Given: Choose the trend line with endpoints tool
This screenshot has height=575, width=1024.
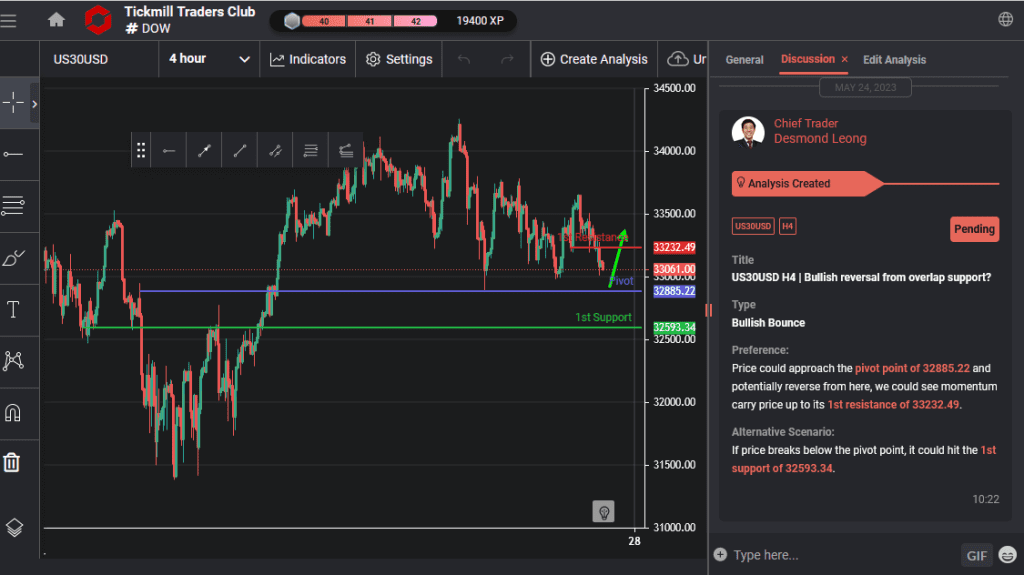Looking at the screenshot, I should click(x=204, y=151).
